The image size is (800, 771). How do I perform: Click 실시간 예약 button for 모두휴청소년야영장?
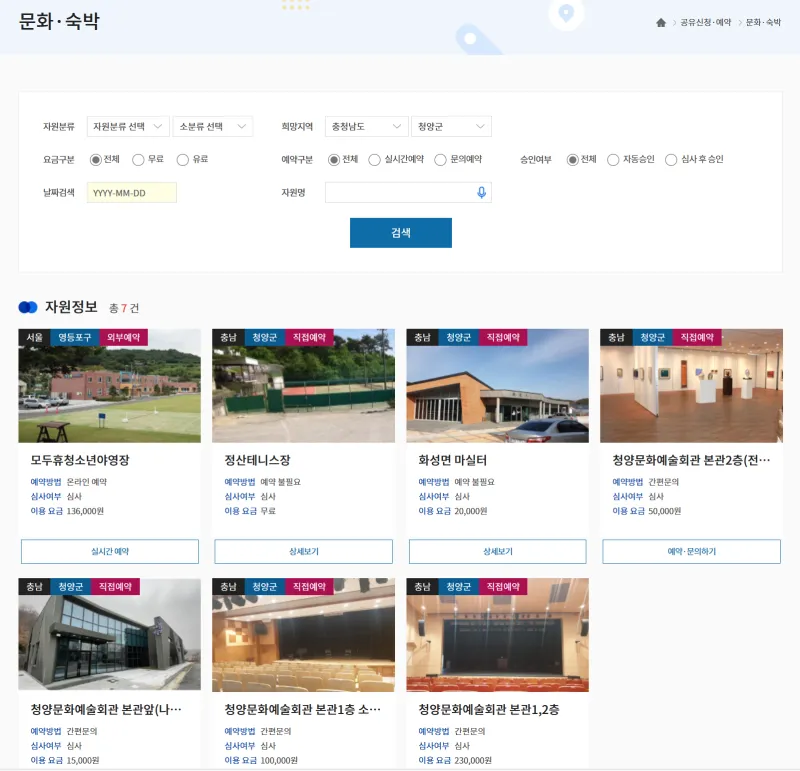pos(110,552)
